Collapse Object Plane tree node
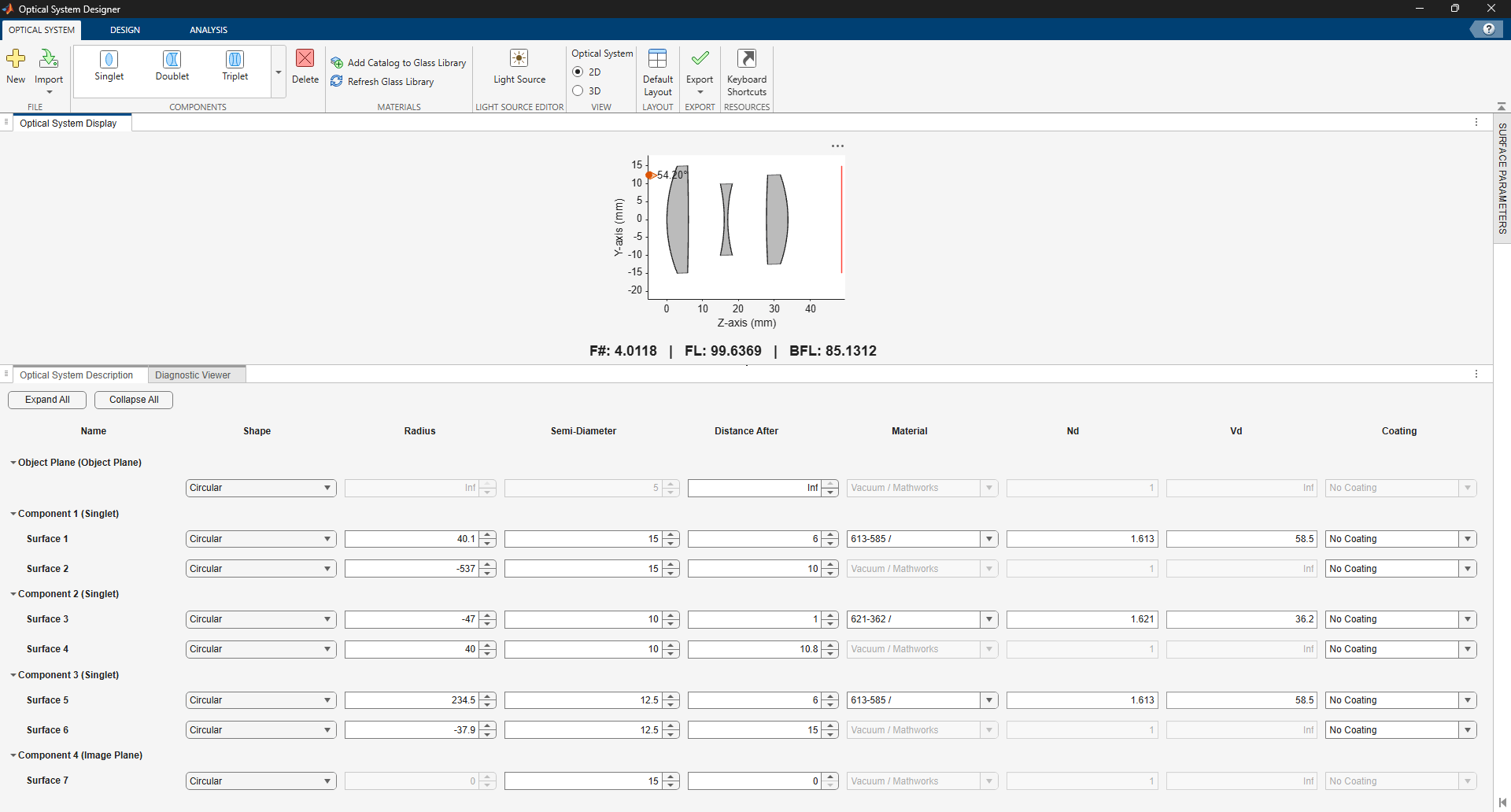Viewport: 1511px width, 812px height. click(13, 463)
